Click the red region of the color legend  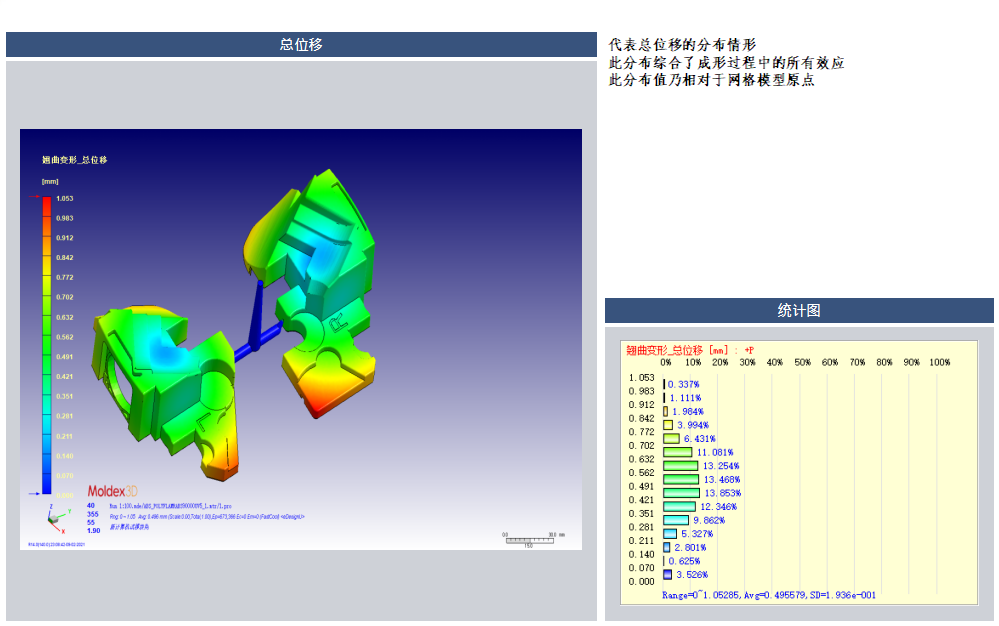[x=46, y=215]
